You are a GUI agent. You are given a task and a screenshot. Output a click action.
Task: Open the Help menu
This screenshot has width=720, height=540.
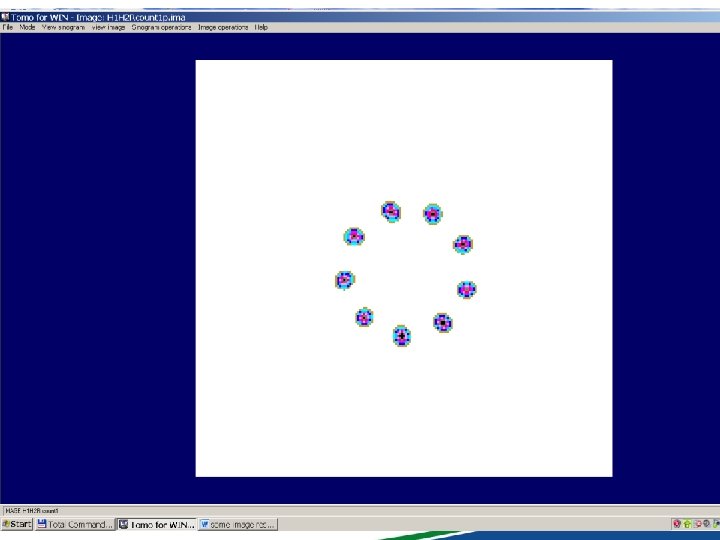tap(261, 28)
